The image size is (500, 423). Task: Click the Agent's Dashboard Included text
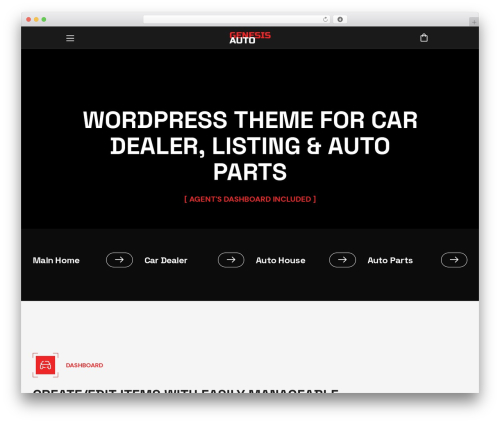pos(250,199)
